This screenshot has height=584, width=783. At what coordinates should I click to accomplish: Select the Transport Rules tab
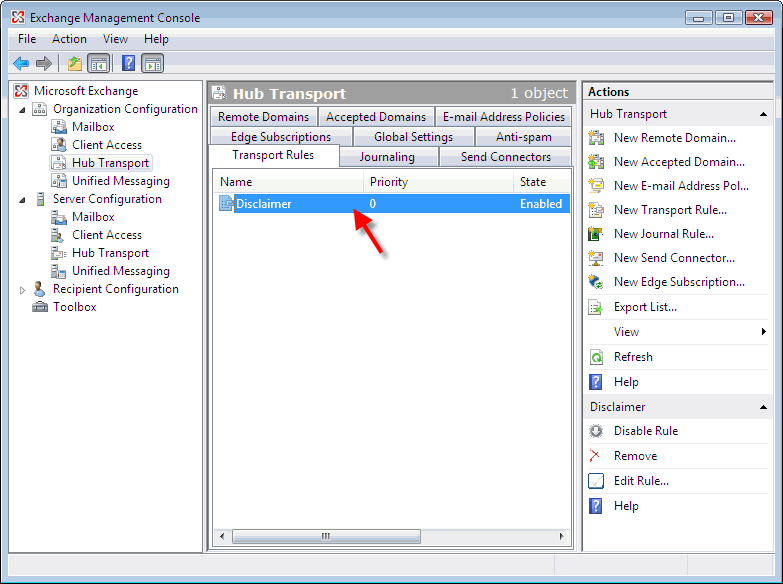point(273,155)
